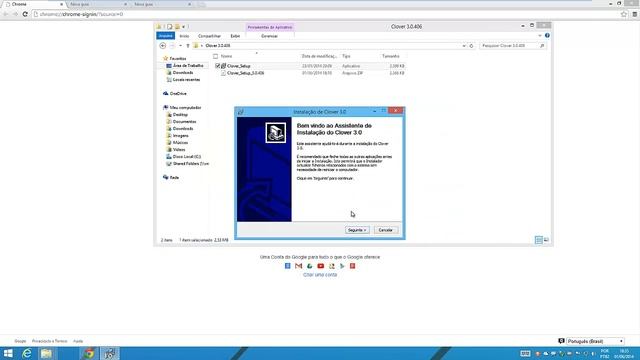Sort by the Tamanho column header
Viewport: 640px width, 360px height.
(391, 56)
